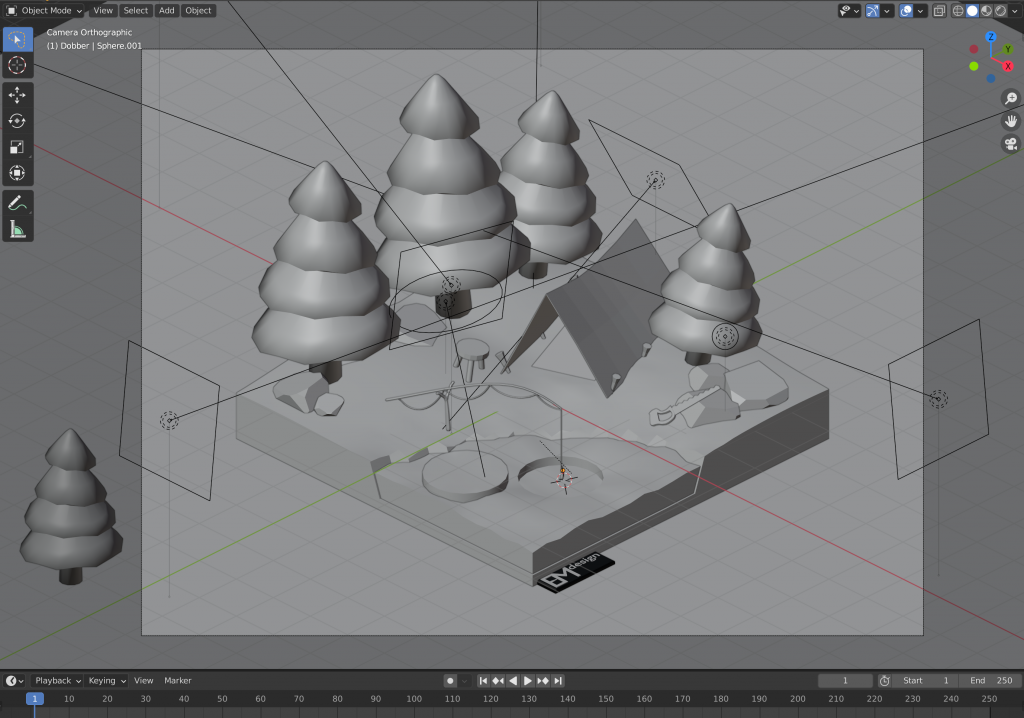
Task: Click the pan view hand icon
Action: click(1011, 121)
